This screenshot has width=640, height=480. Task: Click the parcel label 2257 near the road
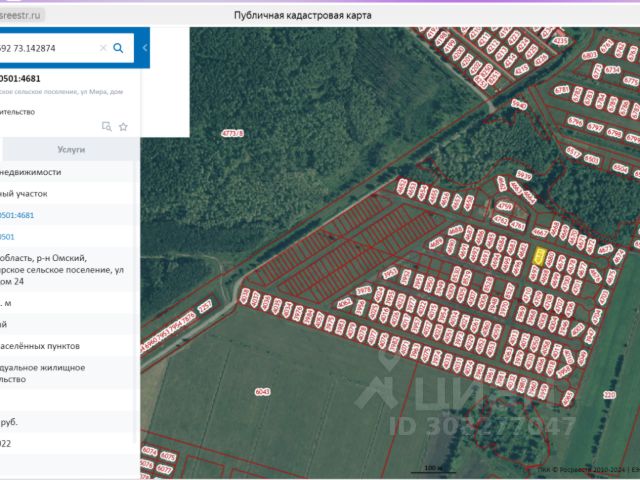(205, 307)
